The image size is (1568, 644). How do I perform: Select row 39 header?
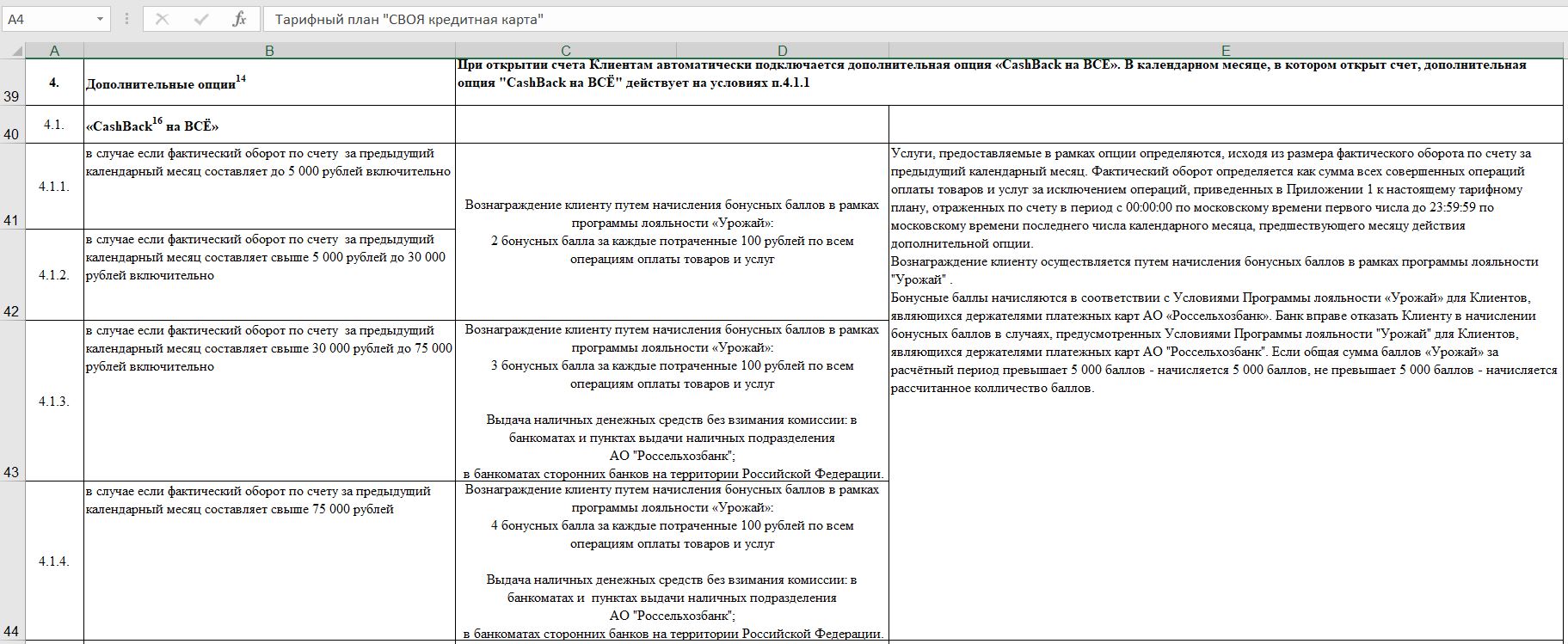coord(12,83)
